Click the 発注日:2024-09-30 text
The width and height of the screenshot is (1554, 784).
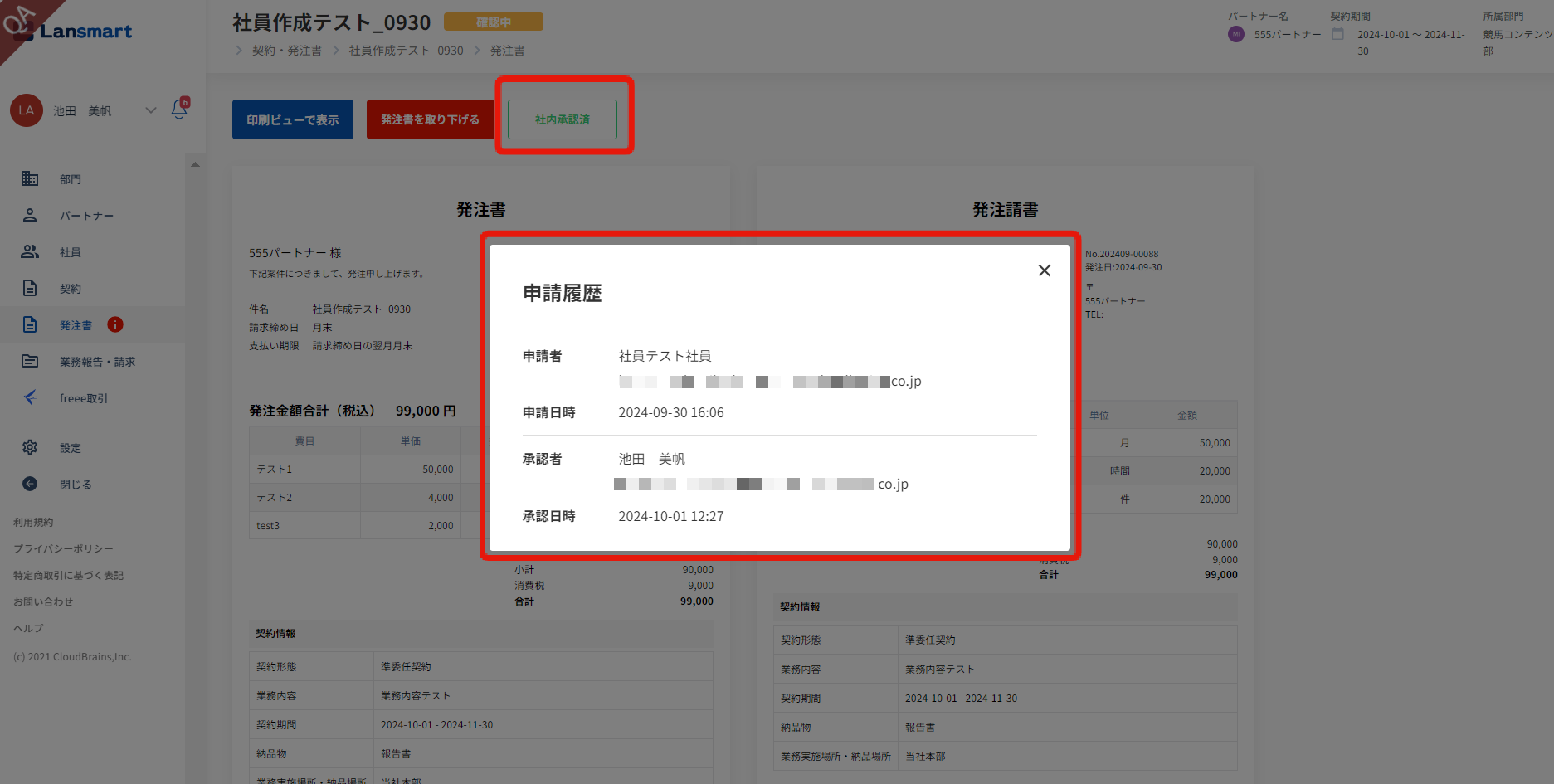(1123, 267)
